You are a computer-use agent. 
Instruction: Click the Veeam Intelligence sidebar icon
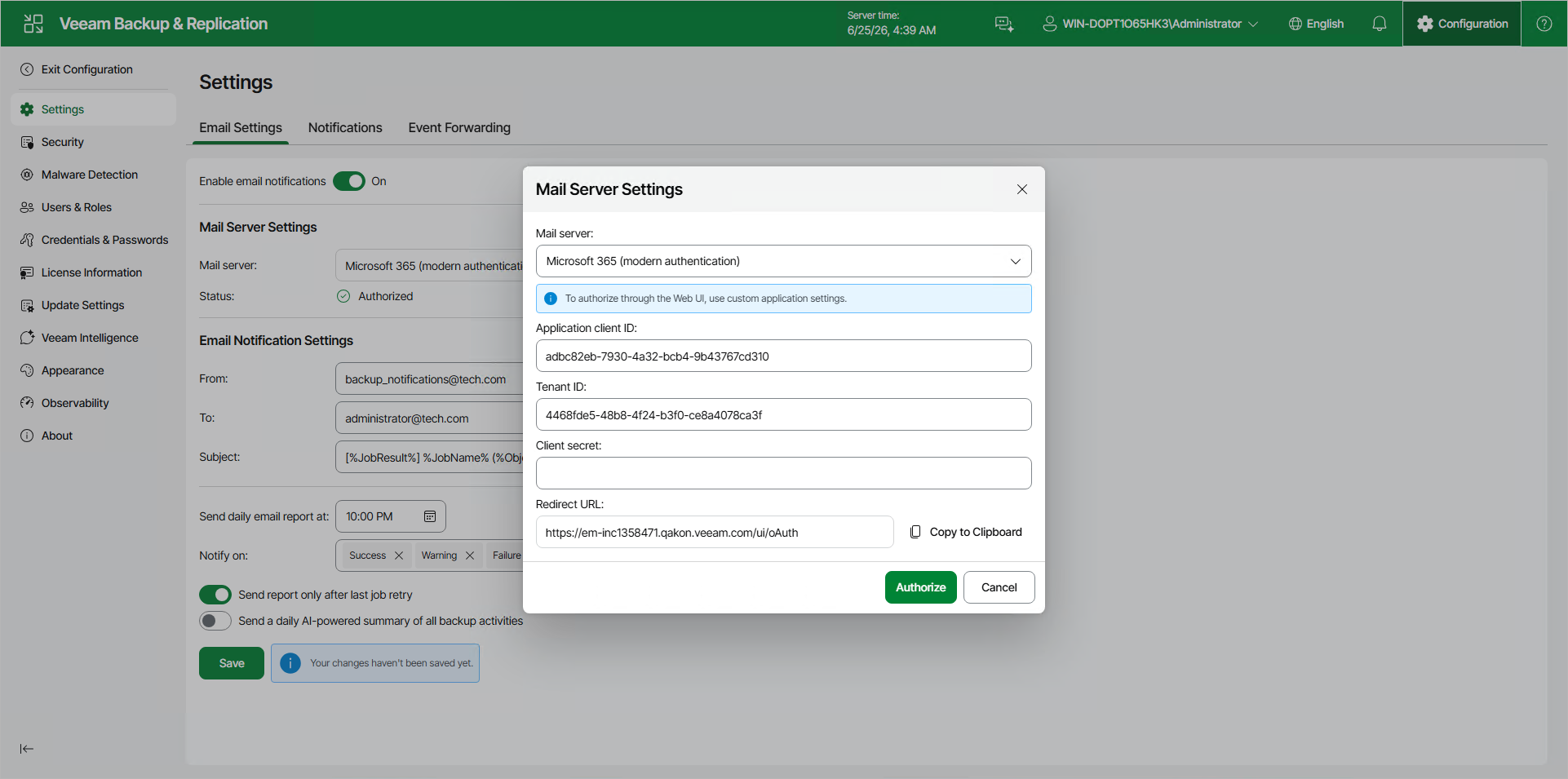tap(27, 338)
